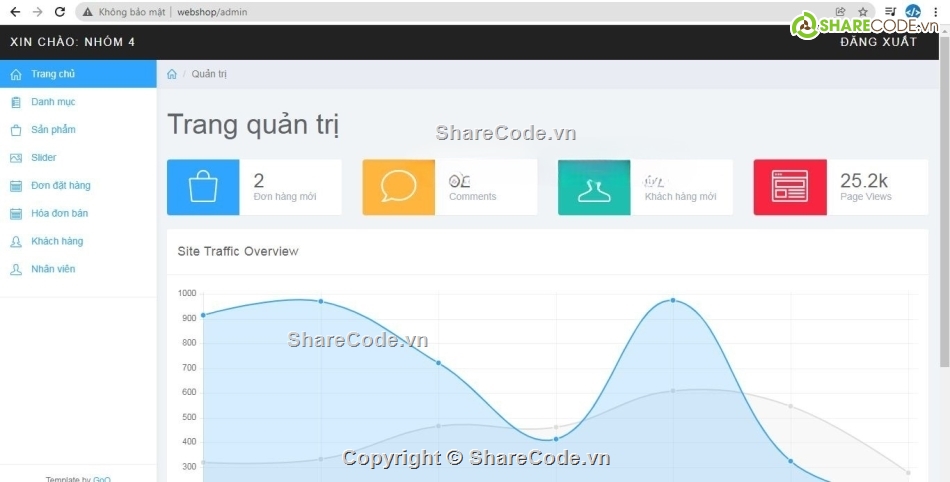Click the address bar showing webshop/admin
Screen dimensions: 950x482
473,12
